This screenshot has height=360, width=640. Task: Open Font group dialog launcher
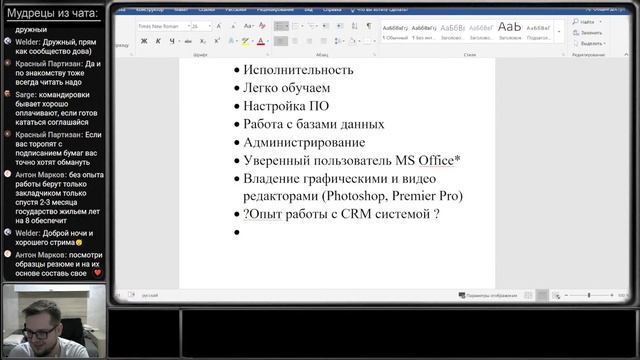pos(268,54)
